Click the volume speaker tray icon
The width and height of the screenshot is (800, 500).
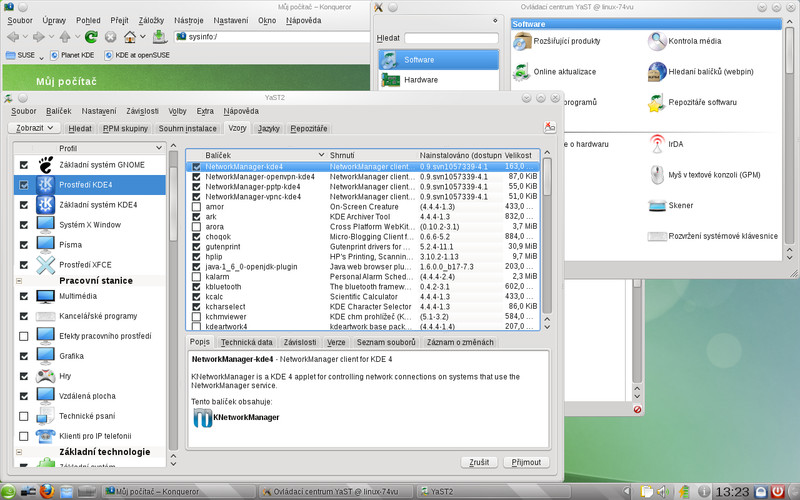pos(663,492)
